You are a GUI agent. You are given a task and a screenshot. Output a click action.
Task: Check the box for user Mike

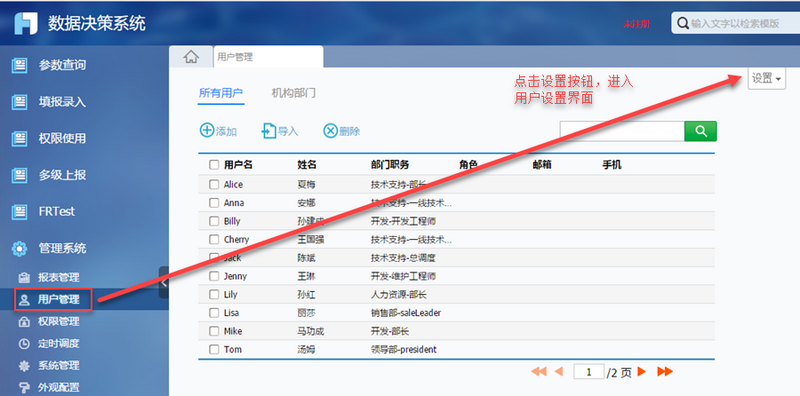pyautogui.click(x=214, y=331)
